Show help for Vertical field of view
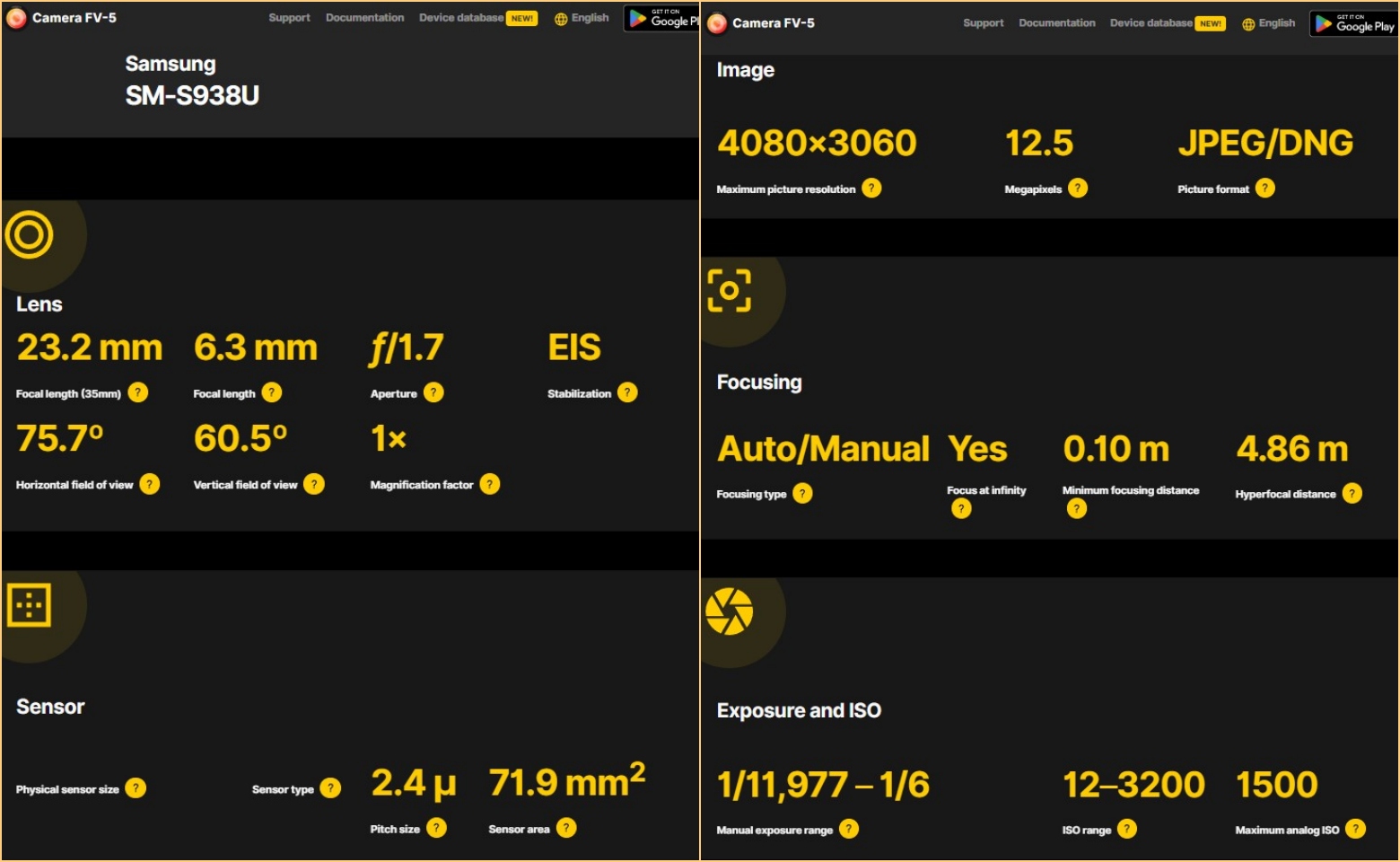The image size is (1400, 862). (314, 484)
